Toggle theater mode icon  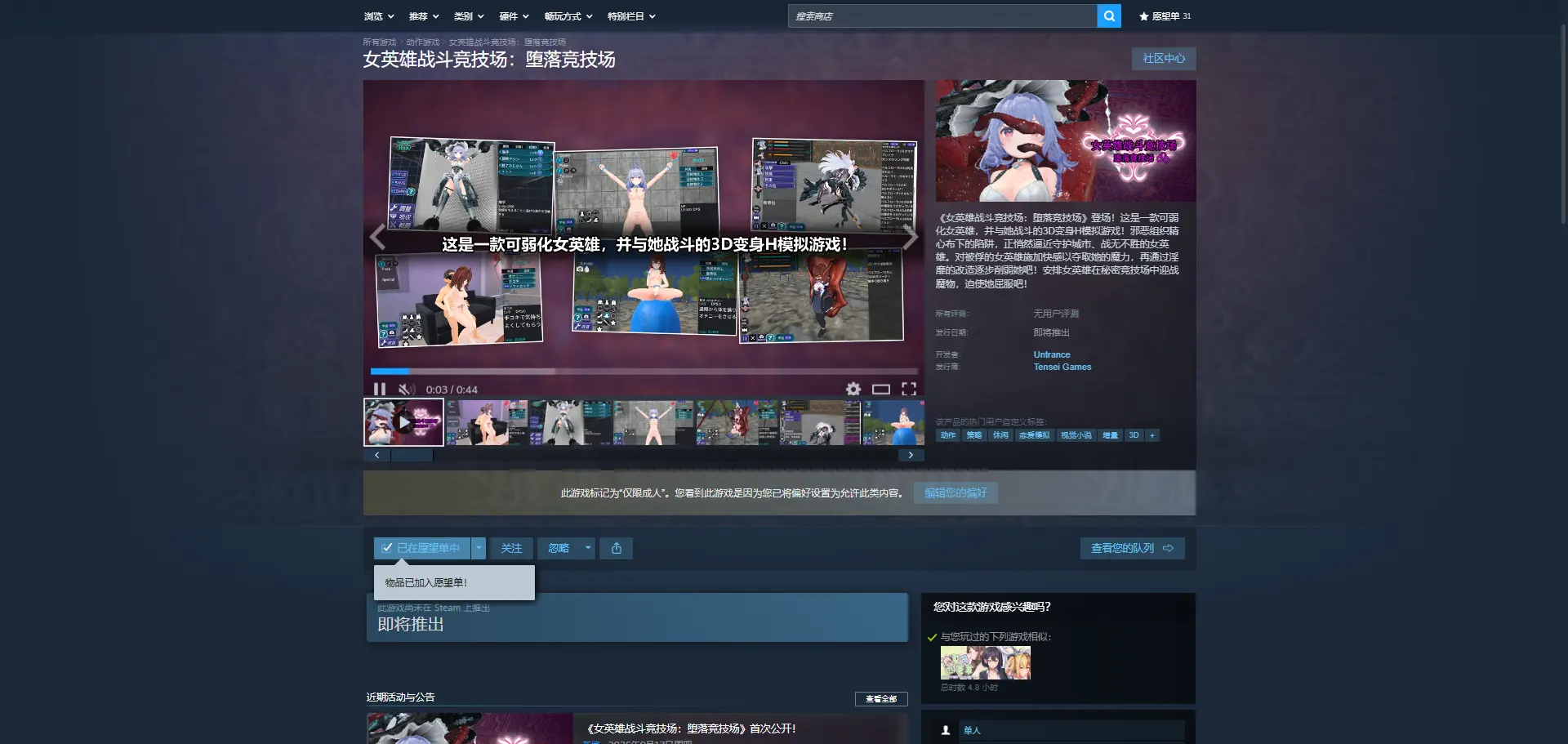[881, 390]
